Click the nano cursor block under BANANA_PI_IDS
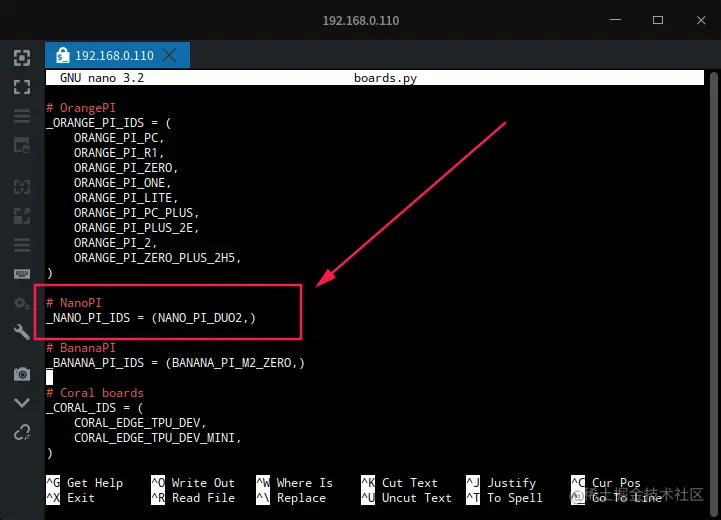Screen dimensions: 721x520 click(x=50, y=377)
